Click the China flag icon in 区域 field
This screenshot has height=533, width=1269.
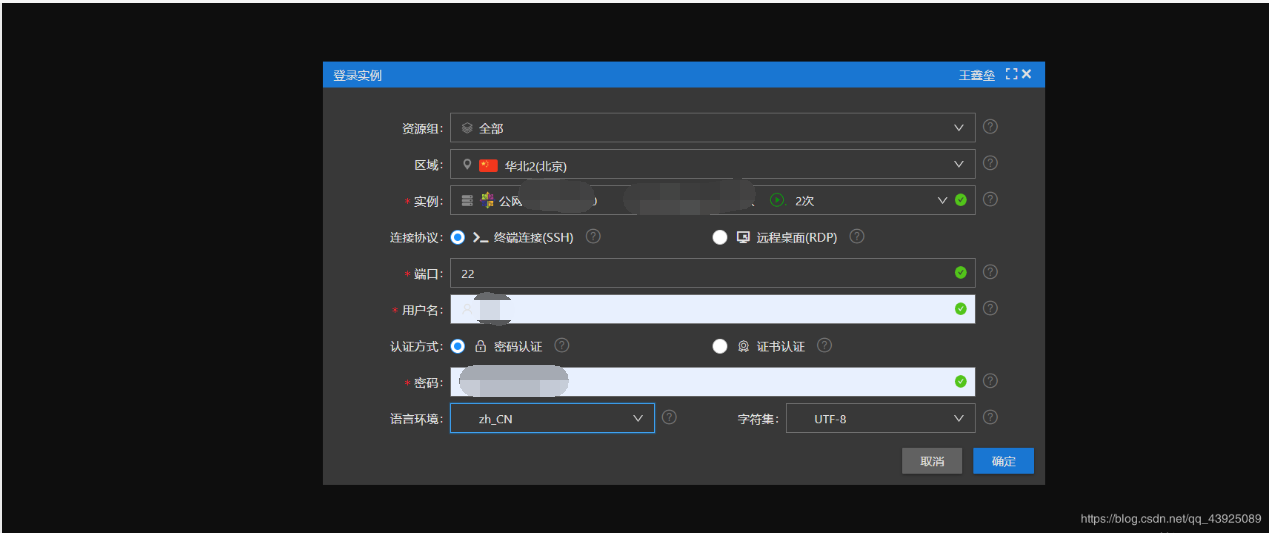coord(488,165)
